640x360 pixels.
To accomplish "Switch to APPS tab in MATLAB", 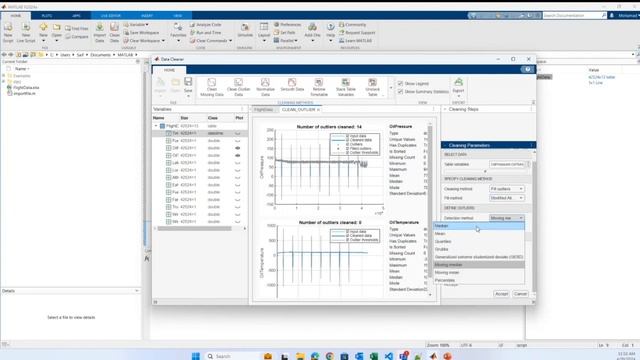I will point(76,16).
